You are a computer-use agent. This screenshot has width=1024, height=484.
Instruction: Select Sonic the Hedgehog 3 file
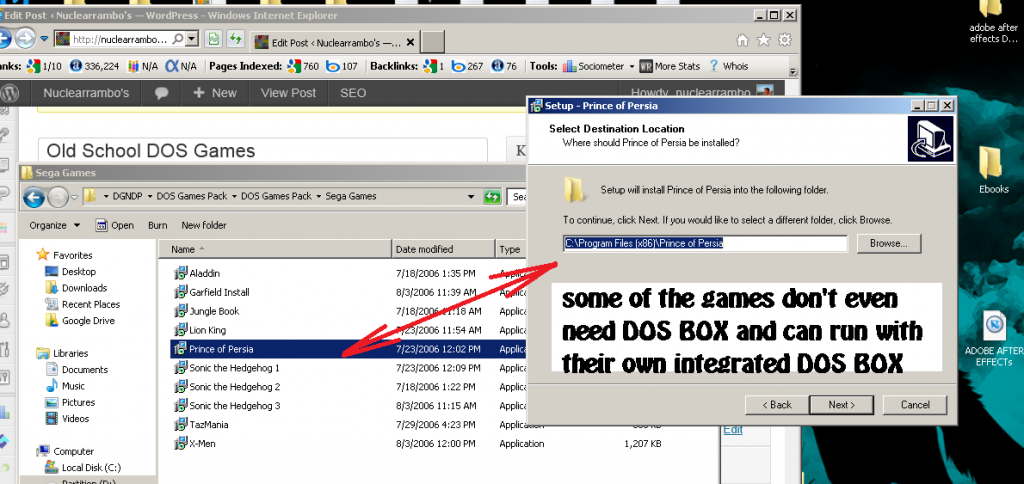(234, 406)
